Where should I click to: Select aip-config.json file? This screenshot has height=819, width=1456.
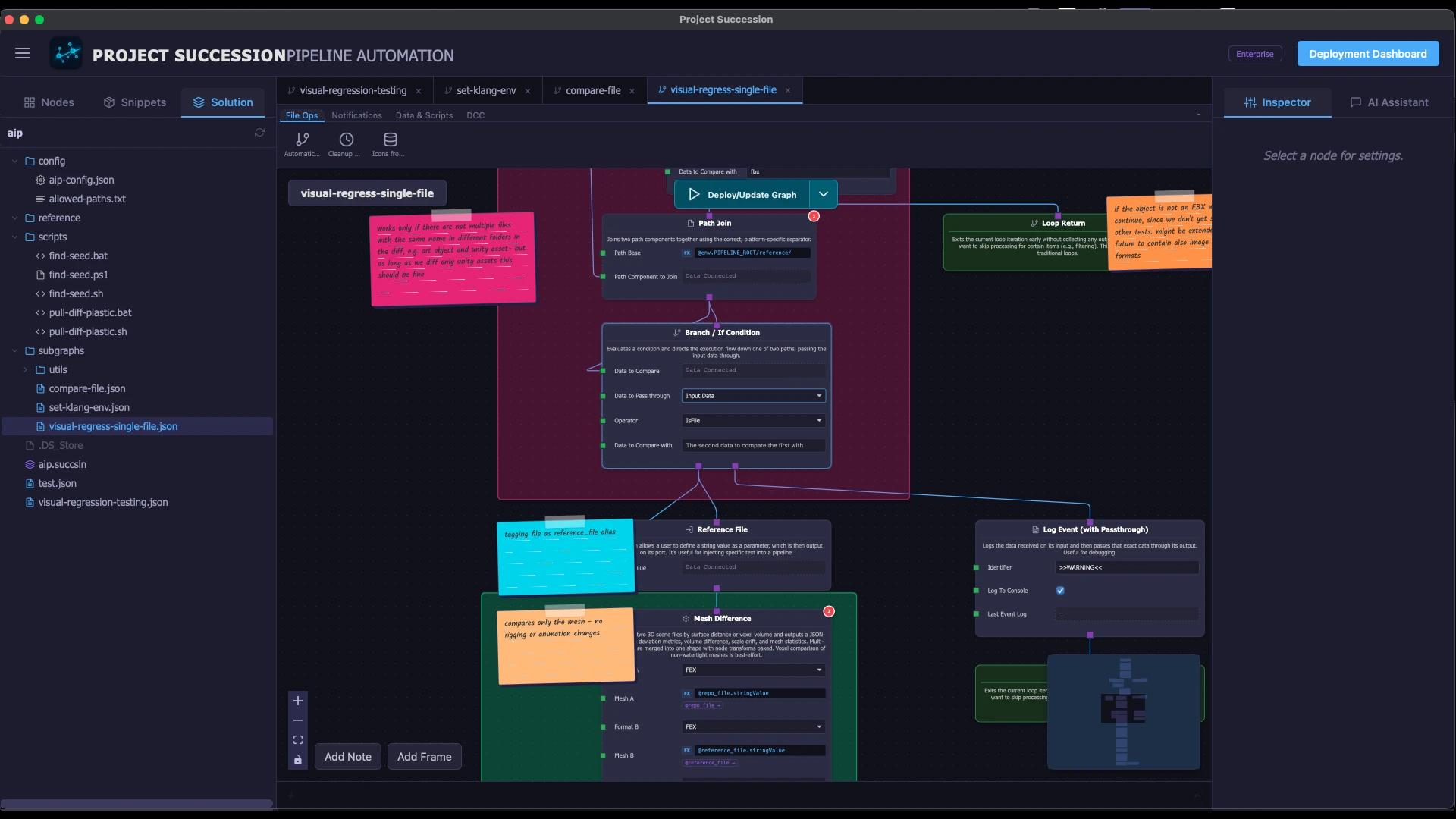[81, 180]
